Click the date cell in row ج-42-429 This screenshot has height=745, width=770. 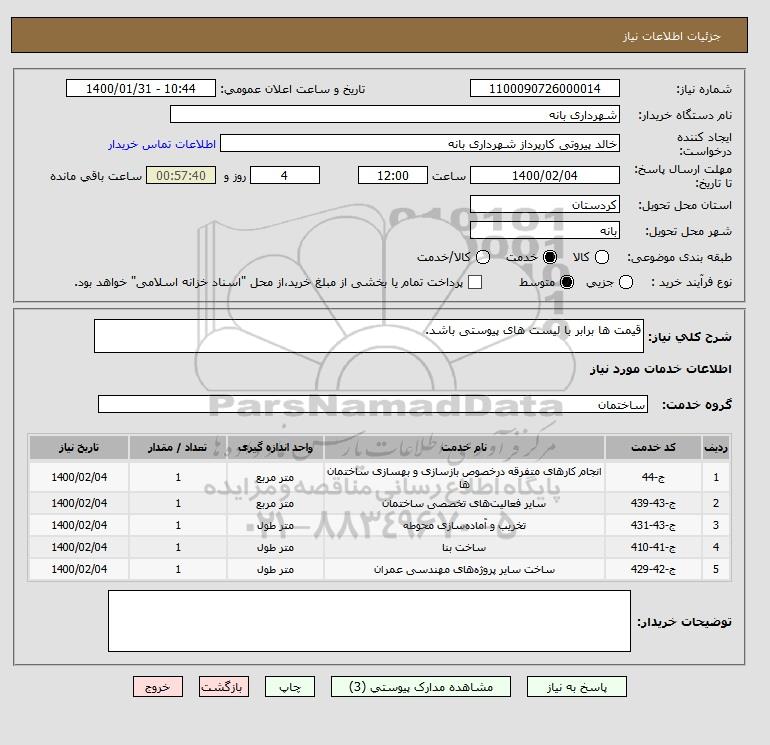[79, 569]
